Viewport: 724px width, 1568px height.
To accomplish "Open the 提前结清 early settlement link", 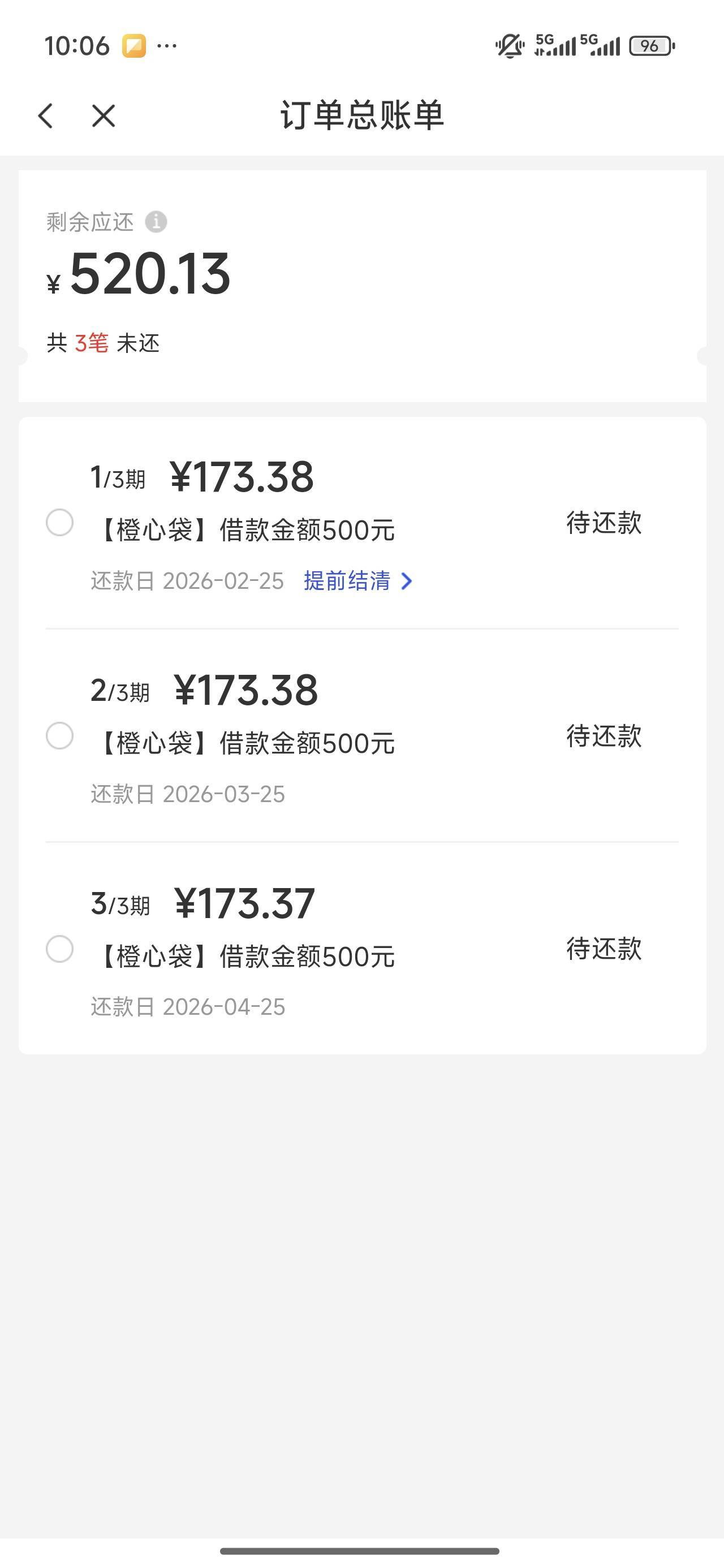I will point(347,581).
